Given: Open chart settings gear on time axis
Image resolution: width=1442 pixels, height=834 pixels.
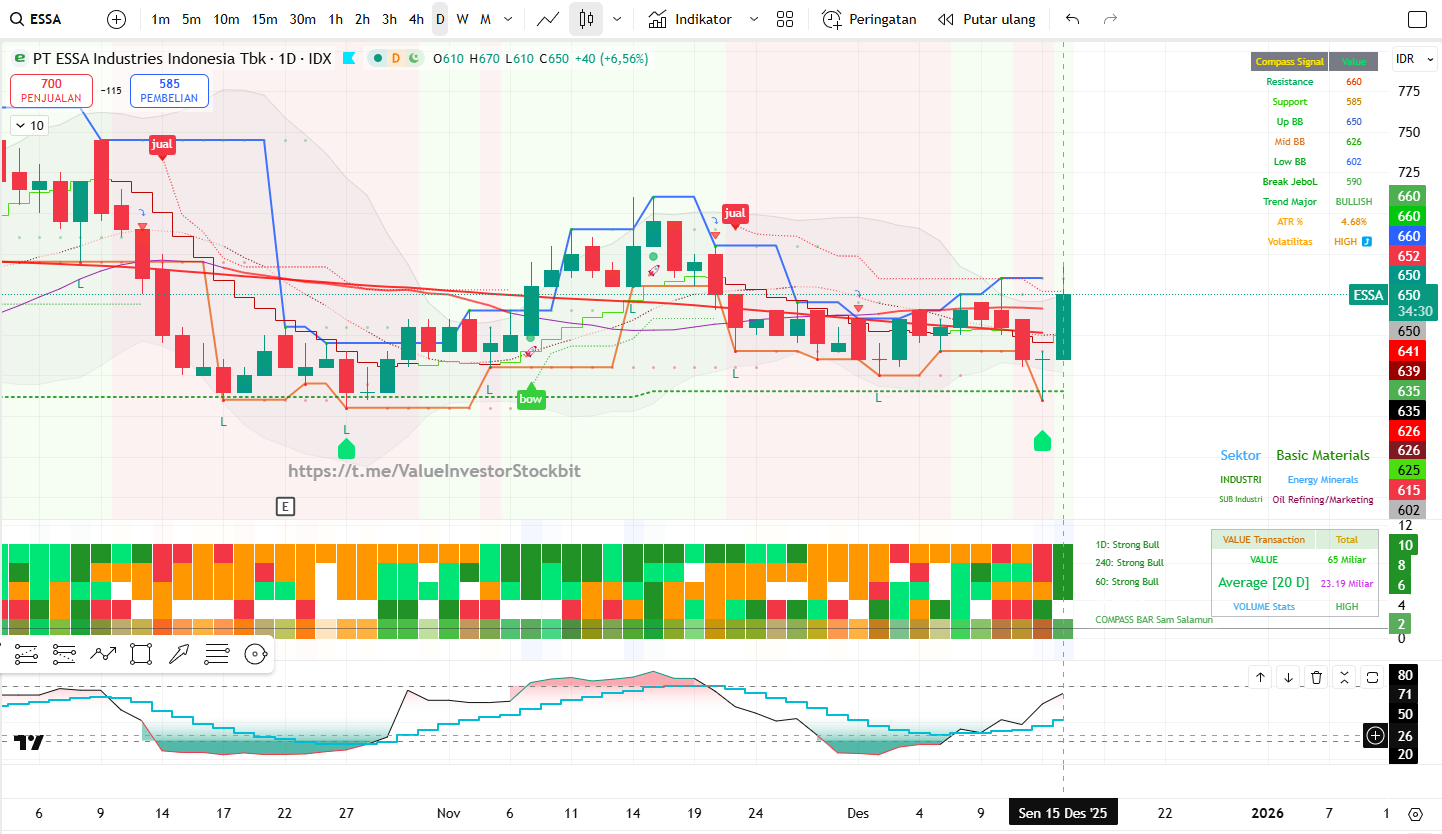Looking at the screenshot, I should pyautogui.click(x=1415, y=814).
